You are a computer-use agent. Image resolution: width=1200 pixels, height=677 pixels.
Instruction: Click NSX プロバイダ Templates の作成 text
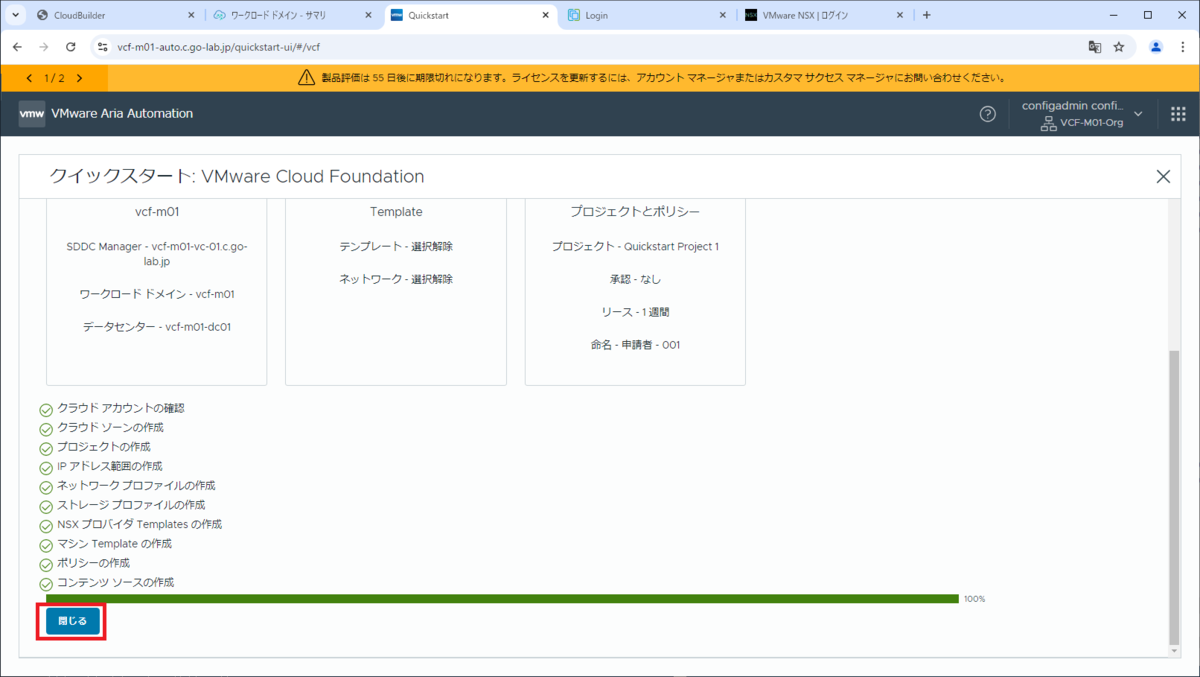click(x=139, y=524)
